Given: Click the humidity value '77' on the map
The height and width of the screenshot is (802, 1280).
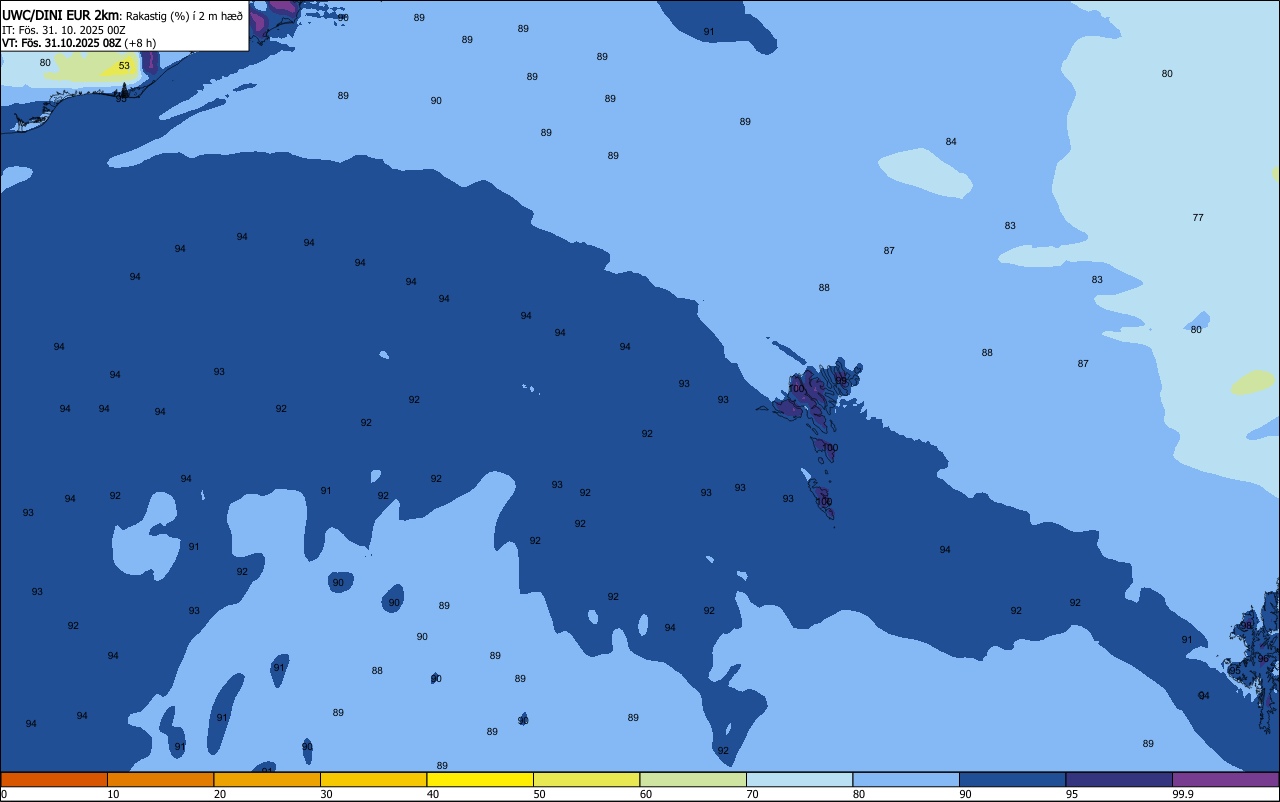Looking at the screenshot, I should pyautogui.click(x=1198, y=217).
